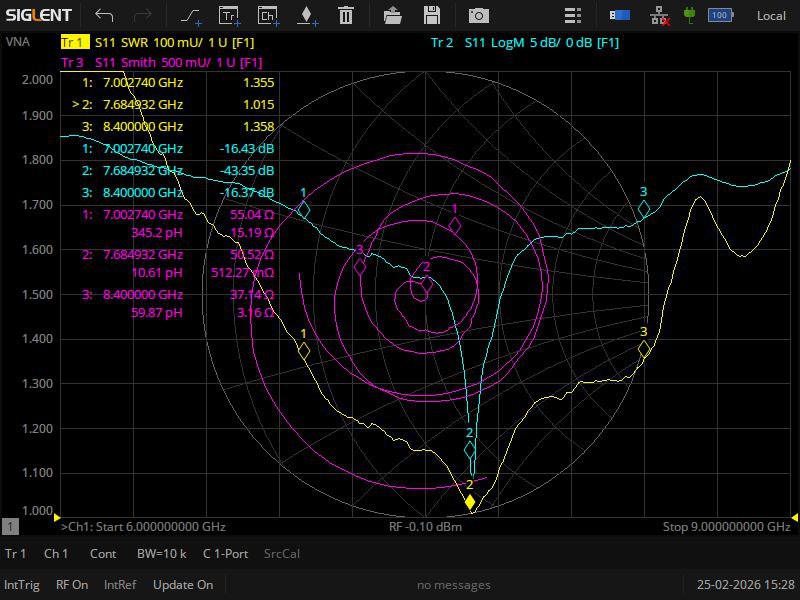Click the add line trace icon
The width and height of the screenshot is (800, 600).
pos(190,15)
